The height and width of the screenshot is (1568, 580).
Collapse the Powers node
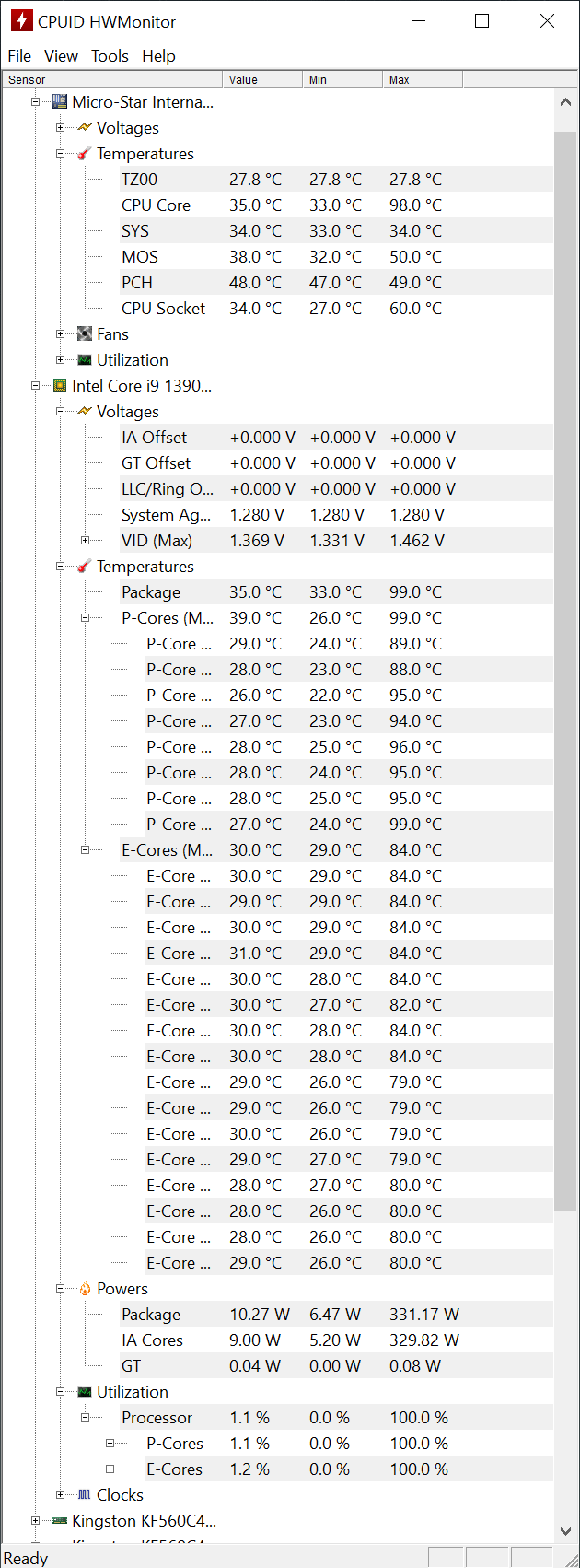60,1289
